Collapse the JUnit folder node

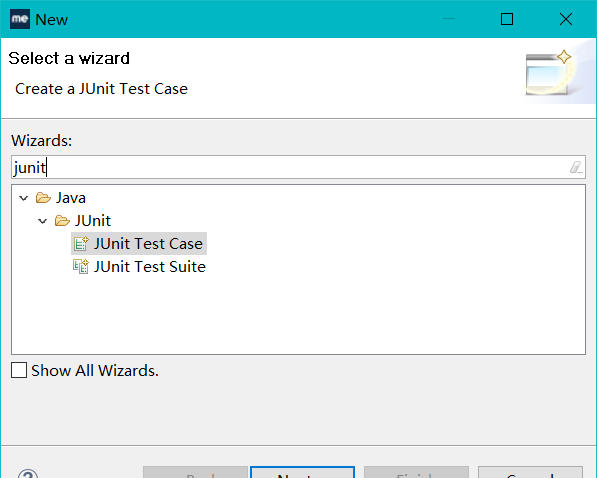(43, 221)
